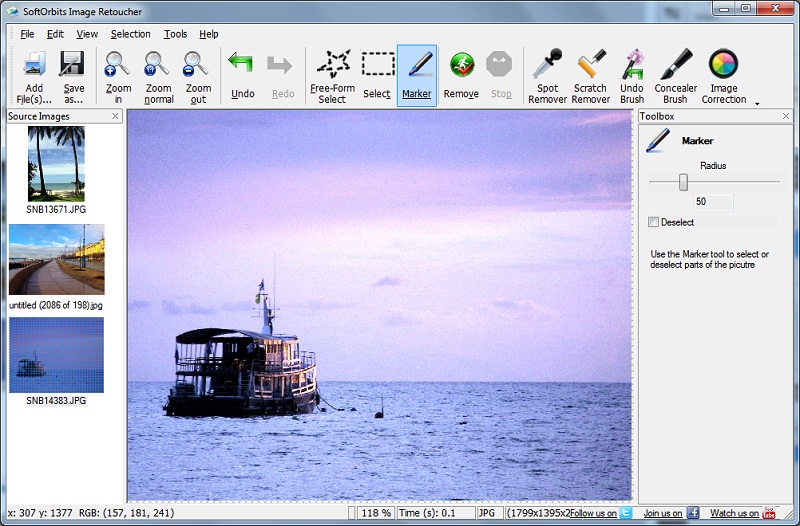Open the File menu

pyautogui.click(x=27, y=34)
